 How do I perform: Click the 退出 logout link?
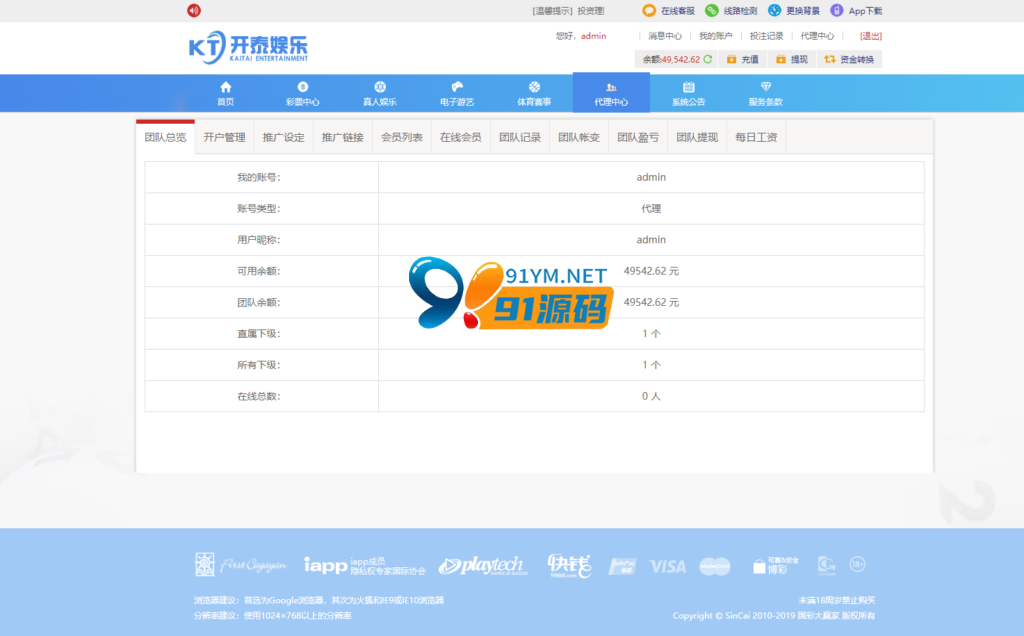(870, 36)
